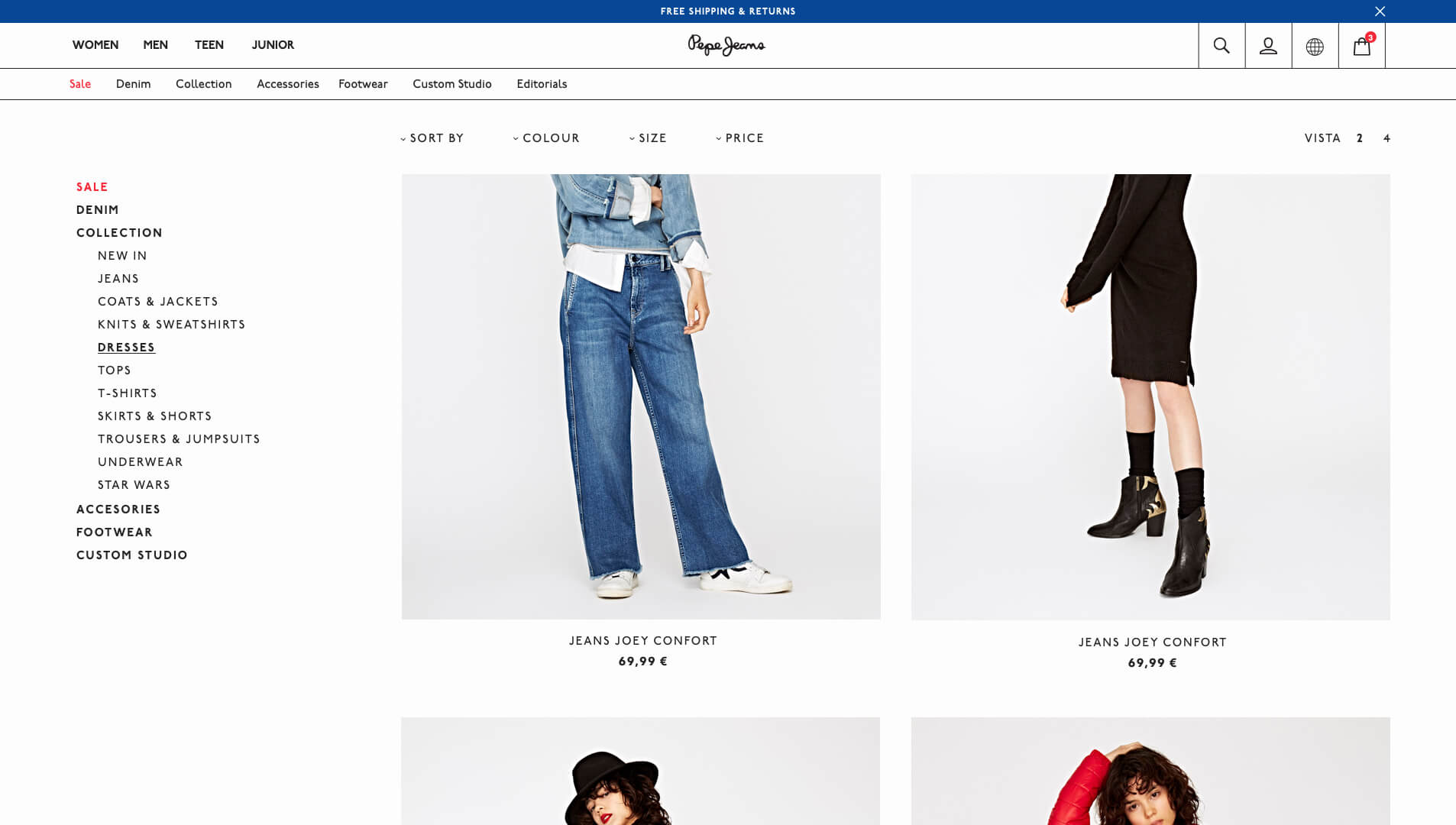Select Custom Studio in the sub navigation
Viewport: 1456px width, 825px height.
click(x=452, y=84)
